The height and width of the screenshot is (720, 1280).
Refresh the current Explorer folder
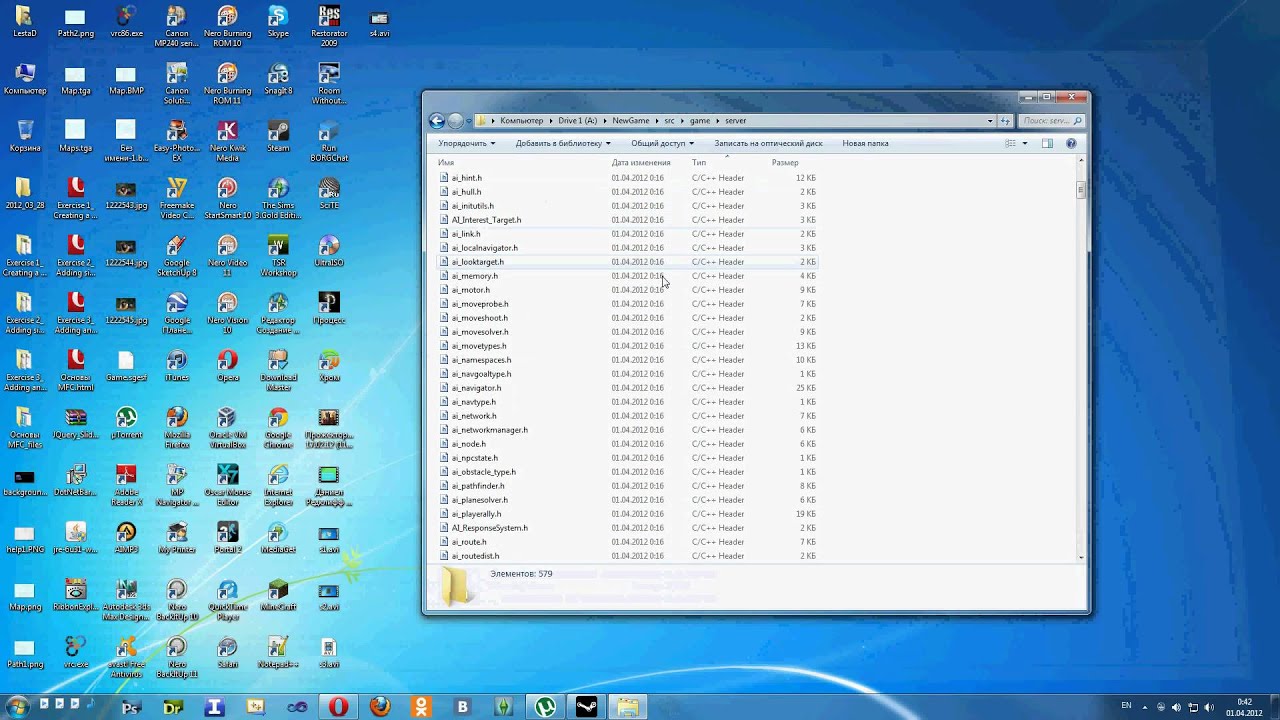[x=1006, y=121]
